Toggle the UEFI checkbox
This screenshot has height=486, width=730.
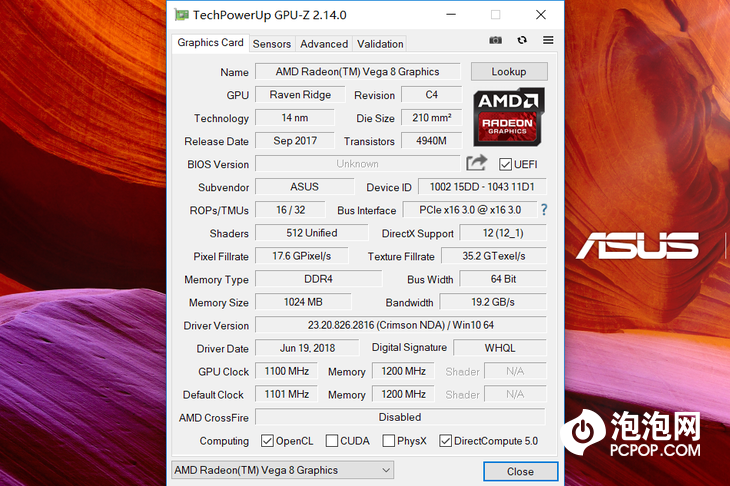(506, 164)
